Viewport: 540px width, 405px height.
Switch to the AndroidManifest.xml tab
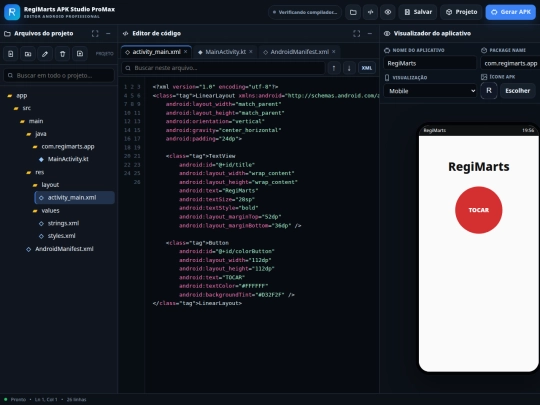pyautogui.click(x=299, y=52)
